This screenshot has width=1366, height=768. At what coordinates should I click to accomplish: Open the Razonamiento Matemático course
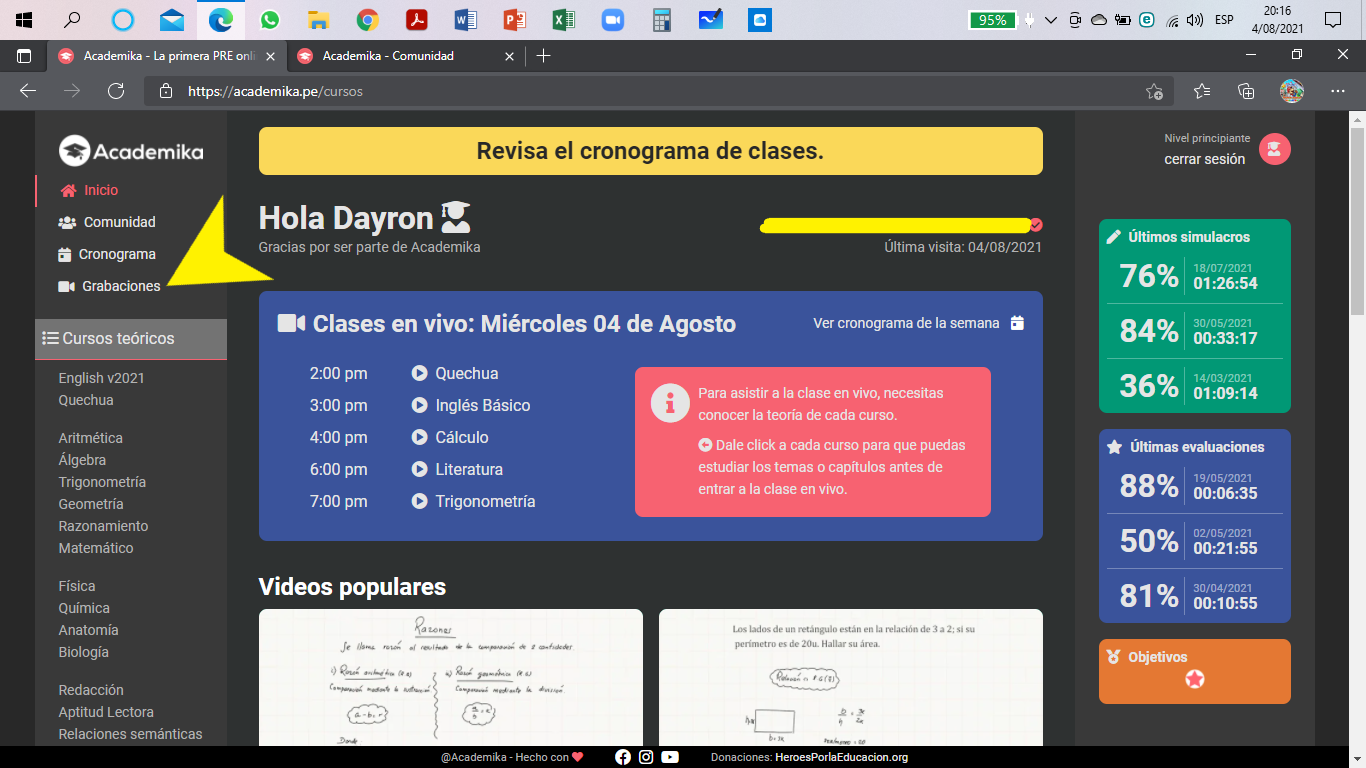coord(103,537)
